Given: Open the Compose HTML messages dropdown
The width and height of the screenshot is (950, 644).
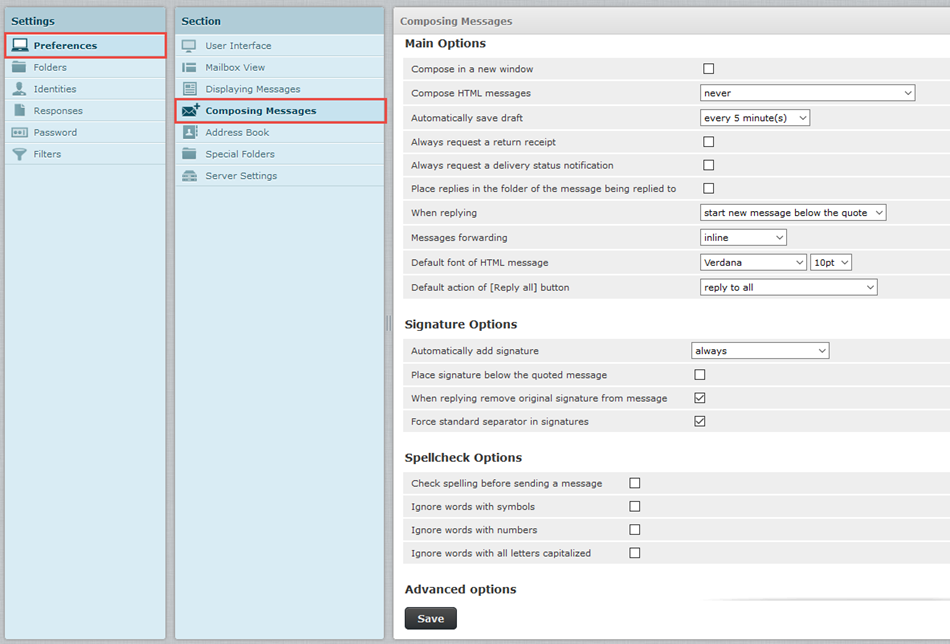Looking at the screenshot, I should coord(807,93).
